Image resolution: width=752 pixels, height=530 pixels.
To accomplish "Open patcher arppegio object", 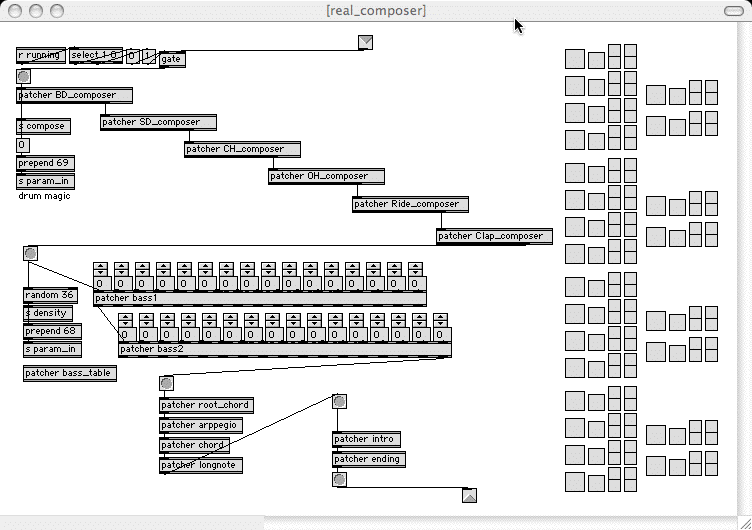I will pyautogui.click(x=201, y=425).
